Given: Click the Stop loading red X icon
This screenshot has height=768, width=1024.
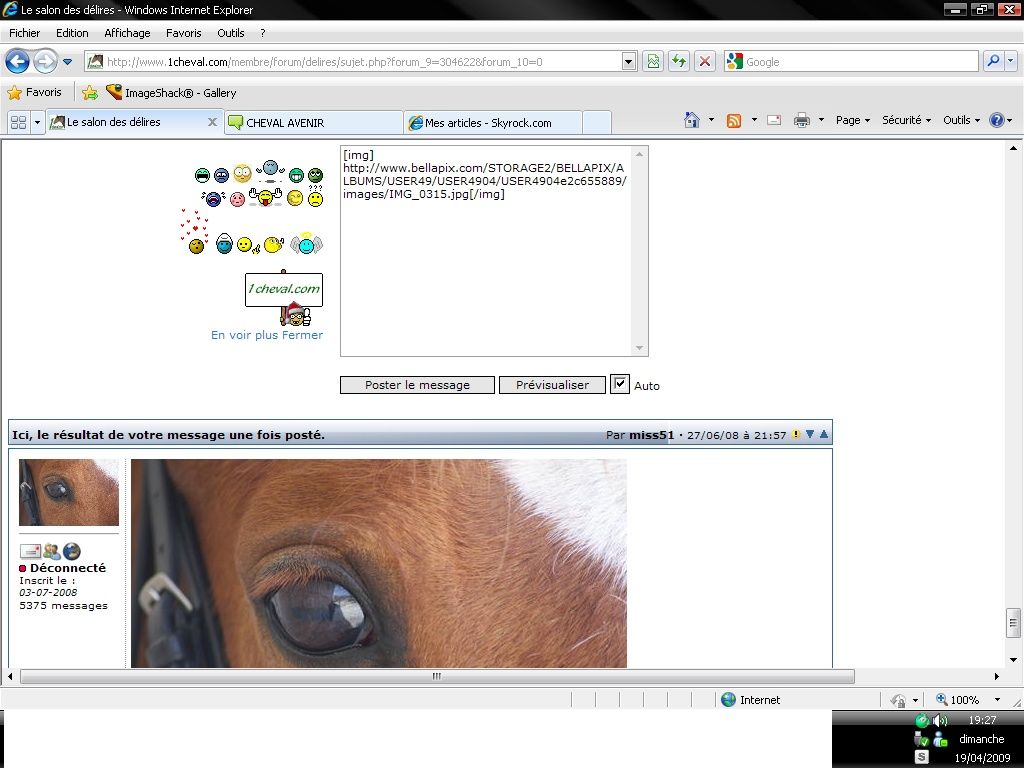Looking at the screenshot, I should pyautogui.click(x=705, y=62).
